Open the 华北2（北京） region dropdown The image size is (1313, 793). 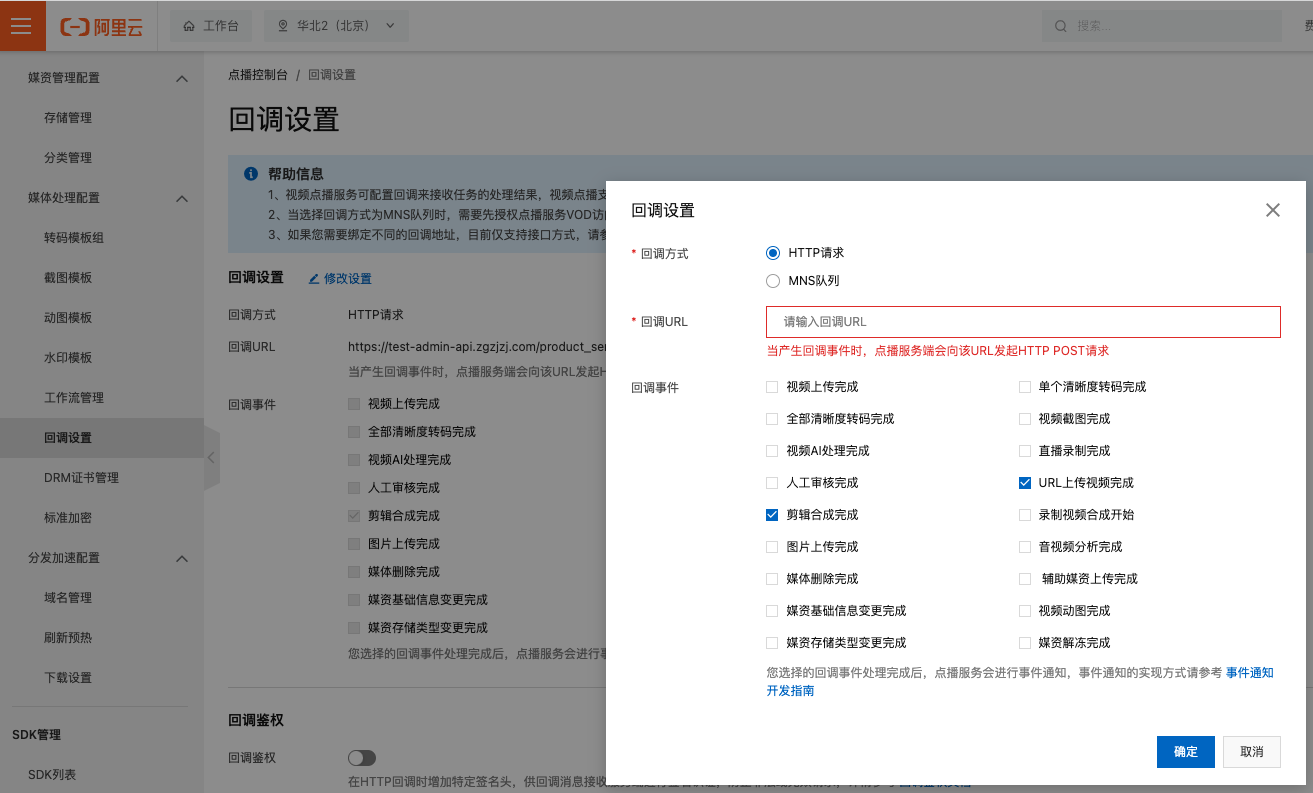(336, 26)
